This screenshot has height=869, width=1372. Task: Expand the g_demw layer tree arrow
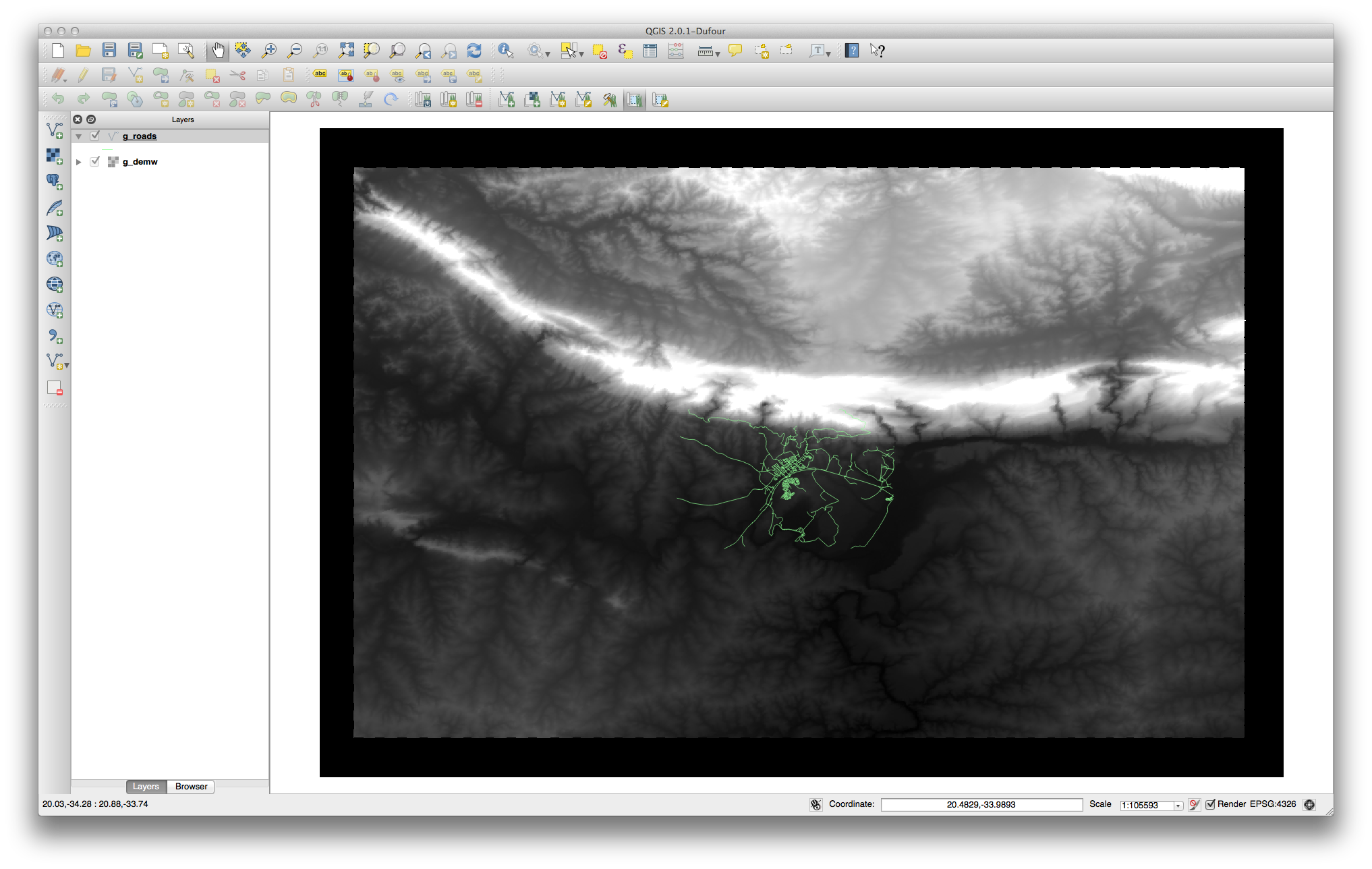pyautogui.click(x=79, y=162)
